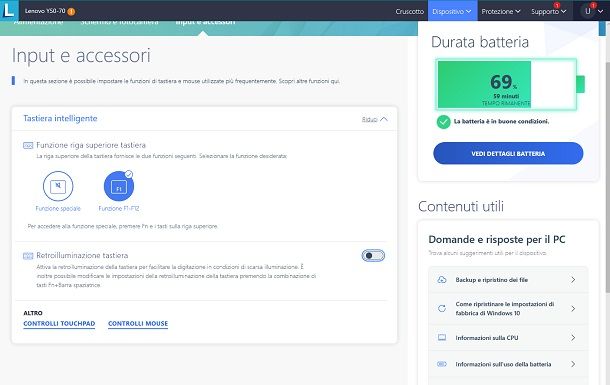The image size is (610, 385).
Task: Collapse the Tastiera intelligente section with Riduci
Action: pos(374,119)
